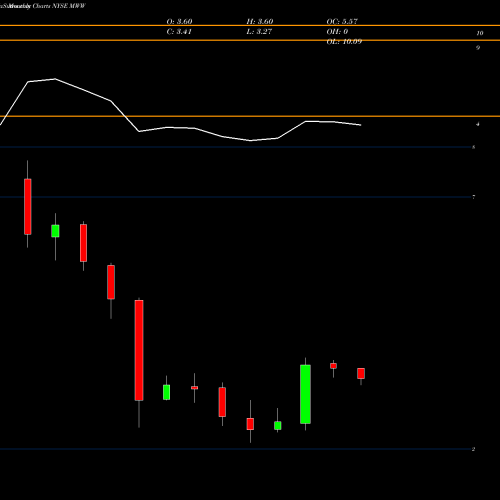Click the open value O: 3.60
This screenshot has height=500, width=500.
pyautogui.click(x=179, y=21)
